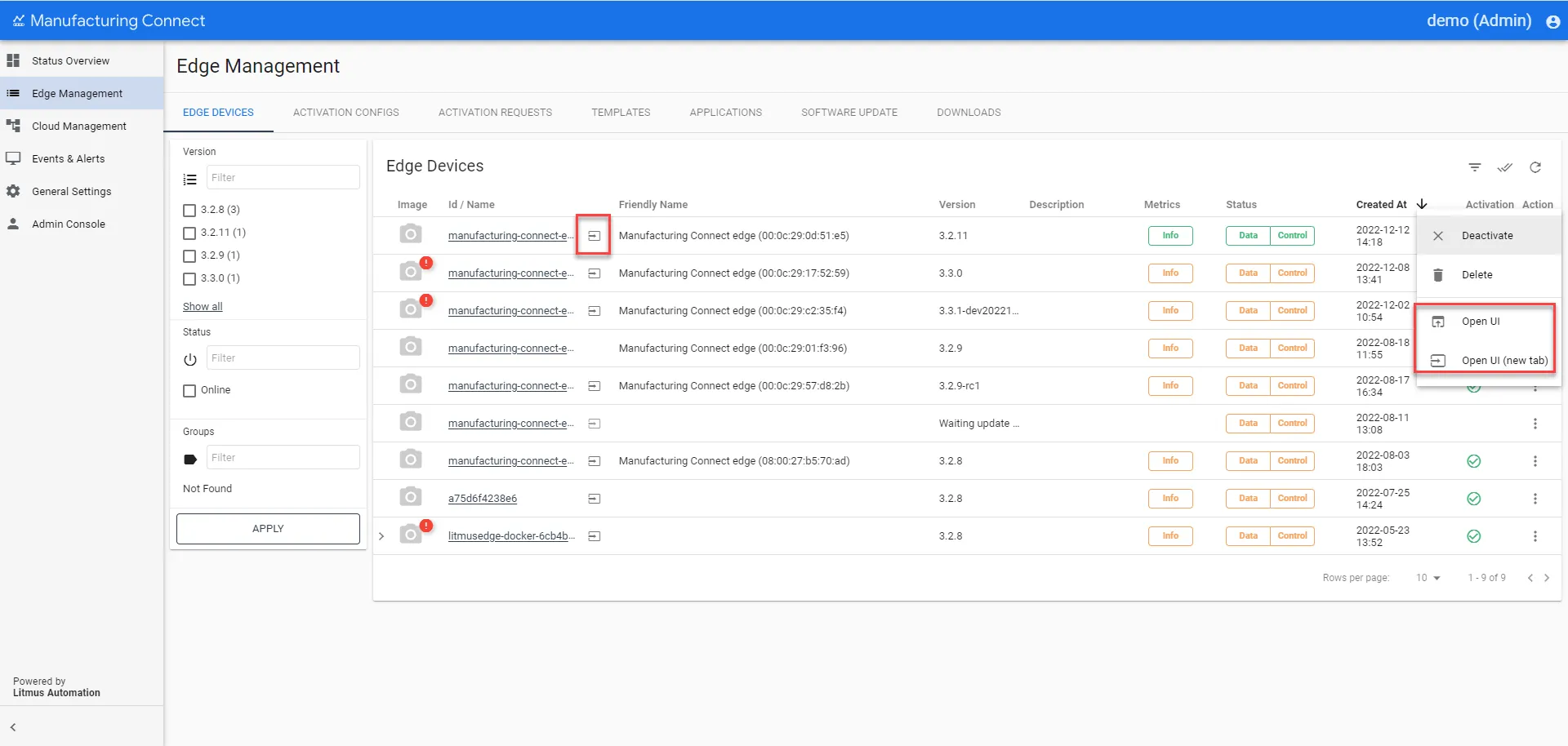The height and width of the screenshot is (746, 1568).
Task: Click the double-check select all icon
Action: 1505,167
